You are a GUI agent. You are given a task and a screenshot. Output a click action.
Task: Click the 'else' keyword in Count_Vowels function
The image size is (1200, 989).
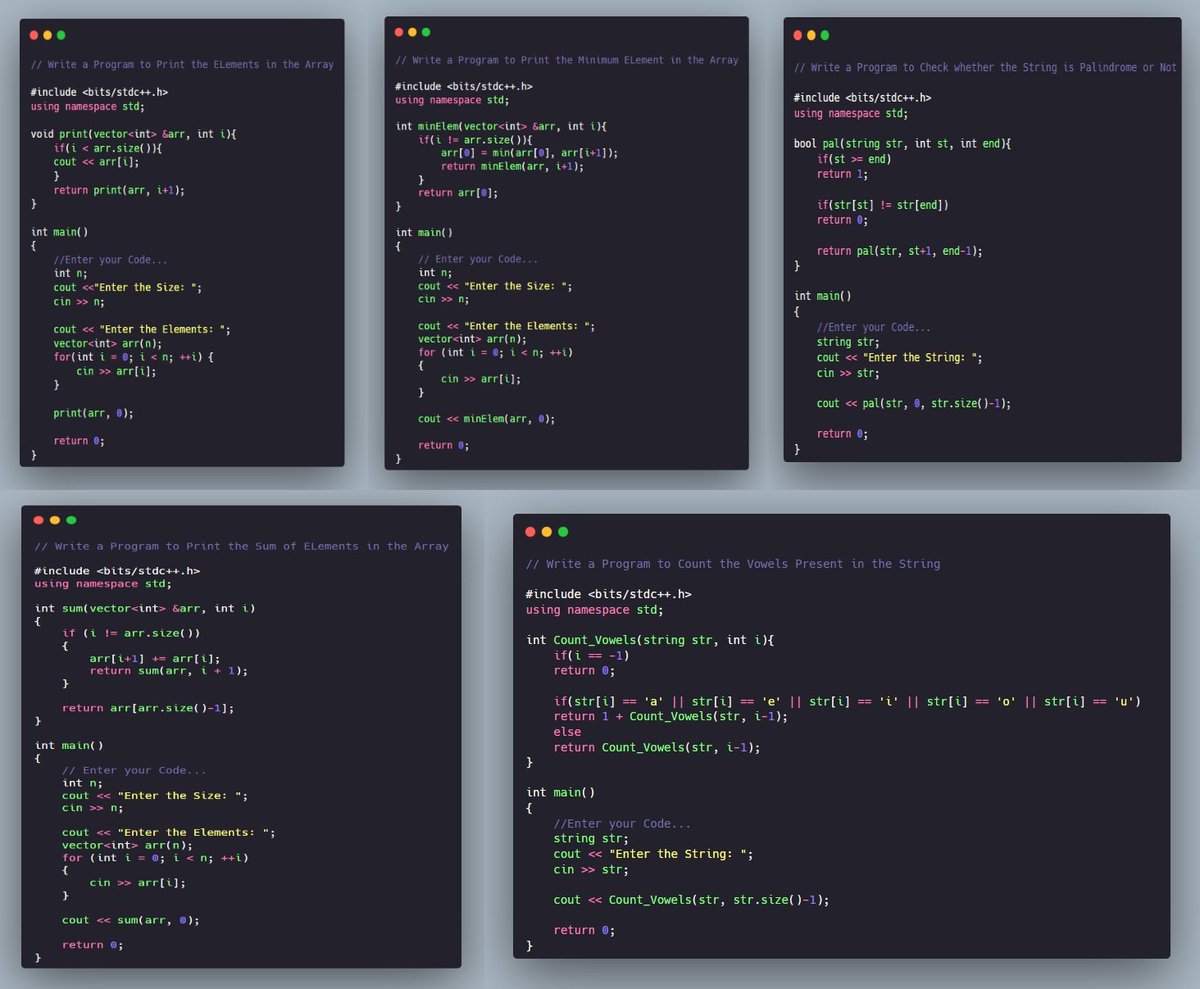568,732
